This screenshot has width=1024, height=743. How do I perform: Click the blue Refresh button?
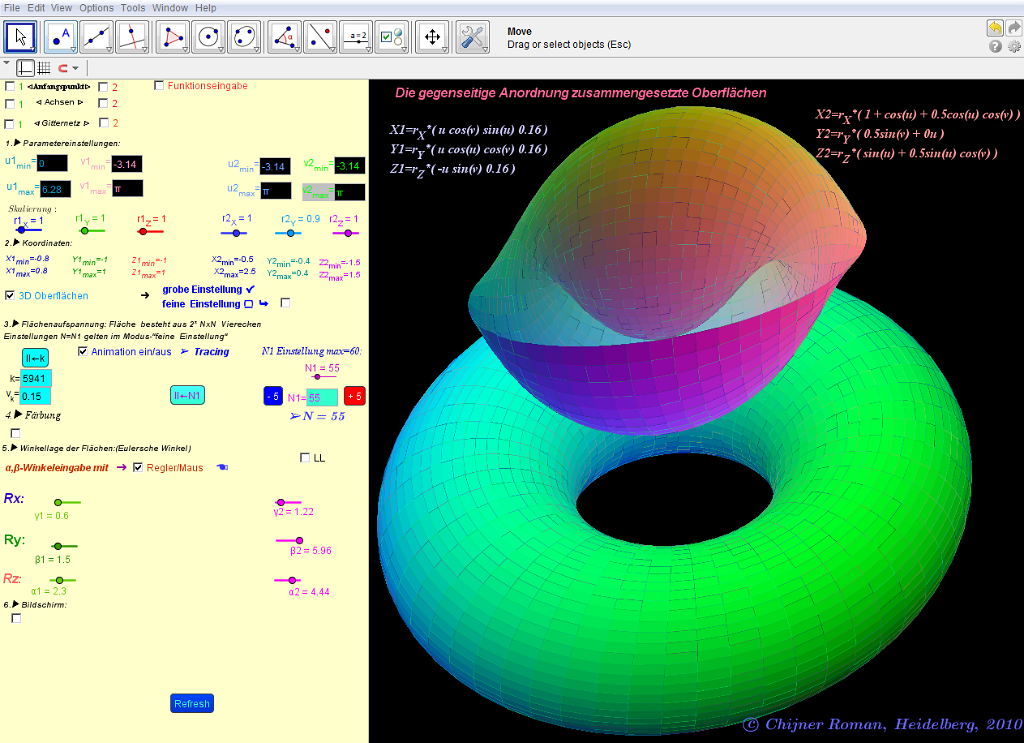[x=192, y=704]
